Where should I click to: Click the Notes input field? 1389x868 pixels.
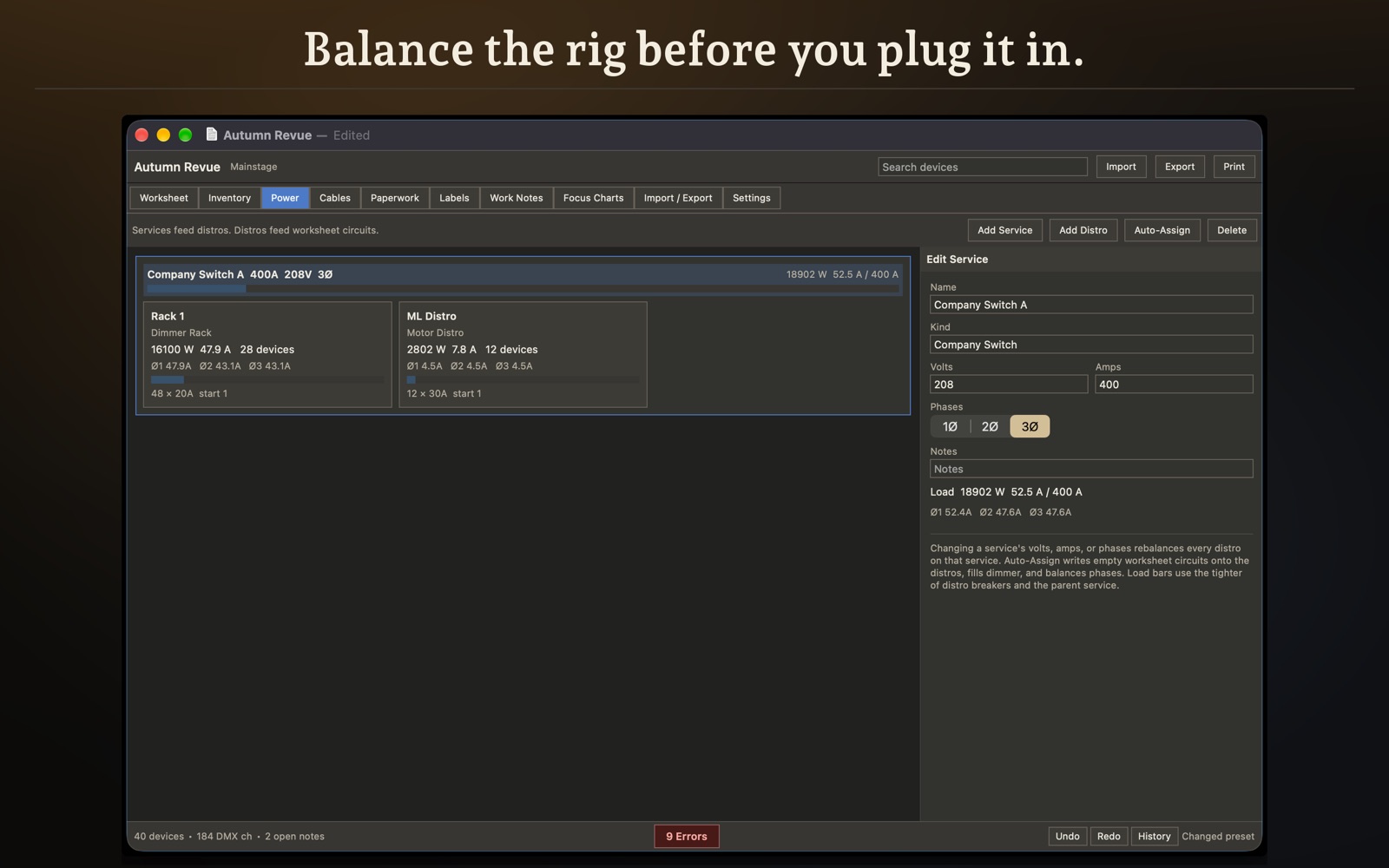(x=1091, y=469)
